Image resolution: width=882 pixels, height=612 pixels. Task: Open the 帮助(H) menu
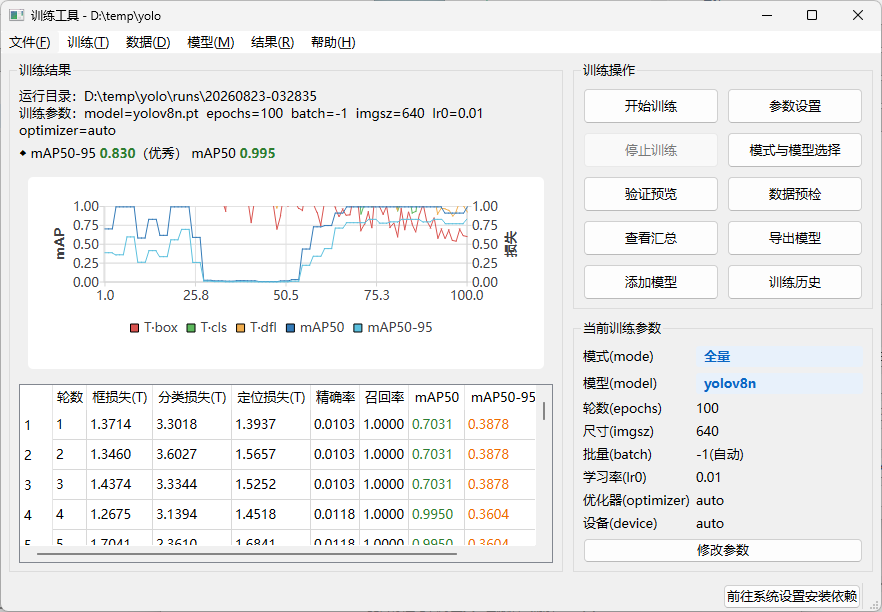click(x=333, y=42)
